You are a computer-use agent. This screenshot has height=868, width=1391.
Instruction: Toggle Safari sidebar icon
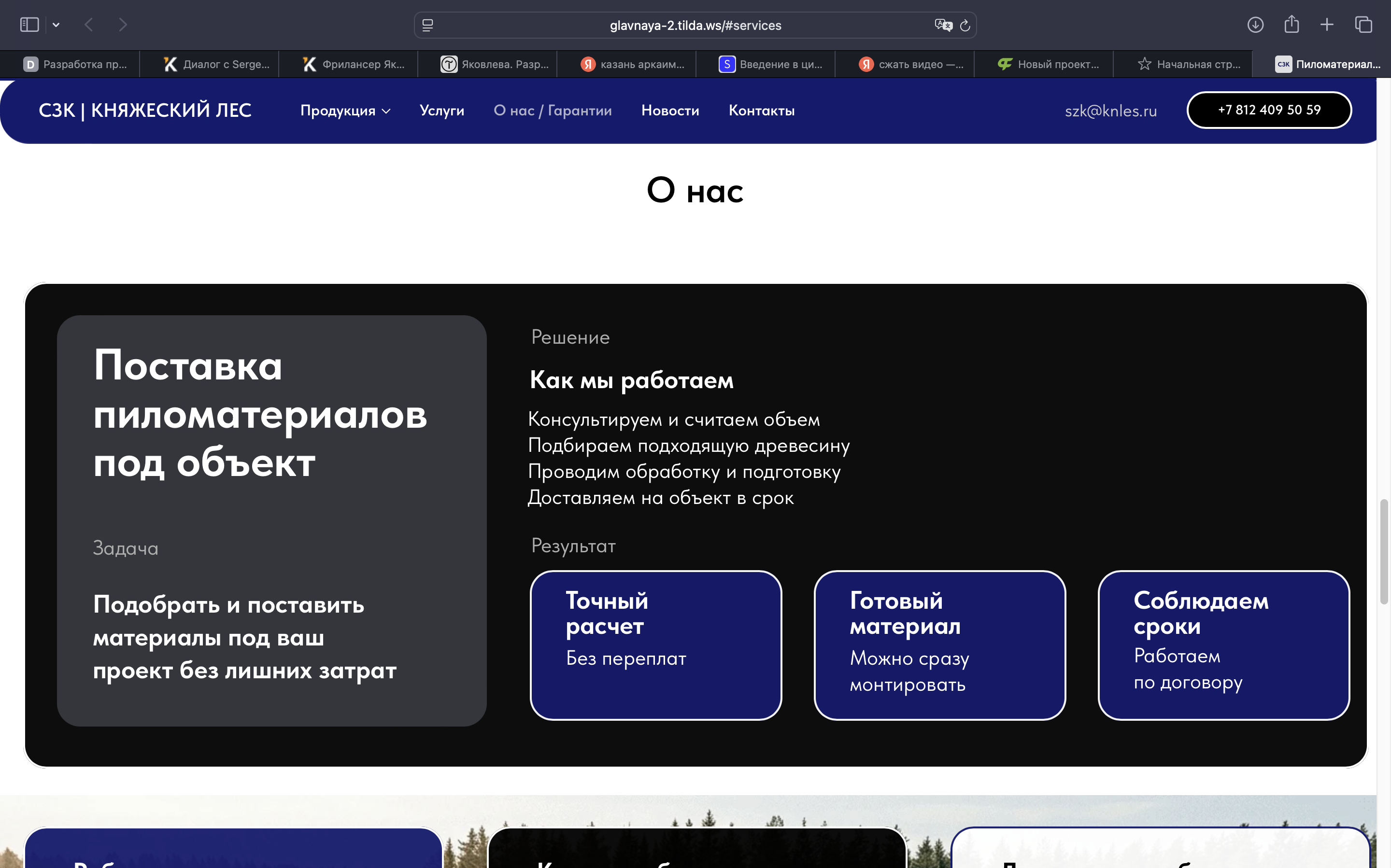(29, 25)
